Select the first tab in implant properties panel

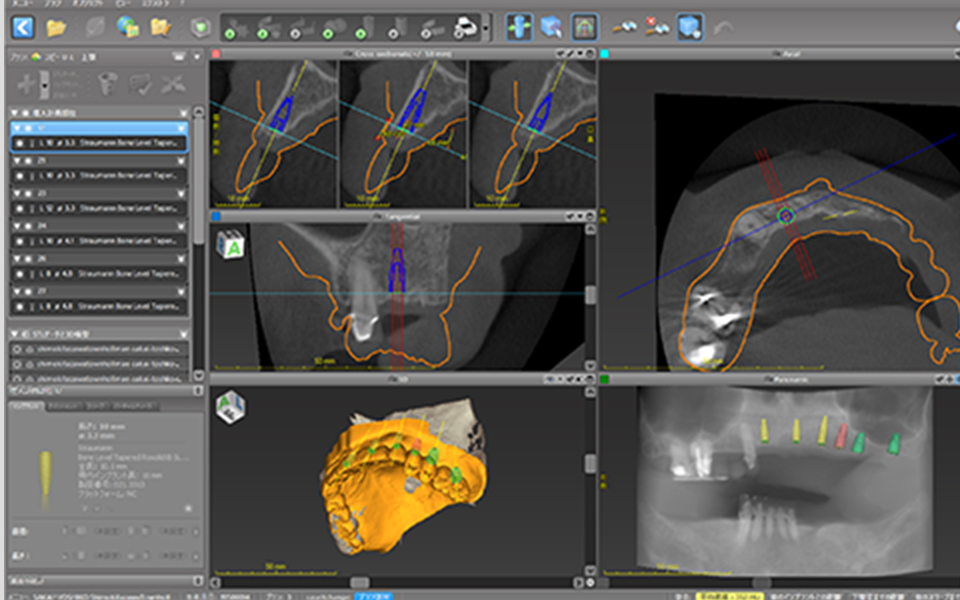(26, 408)
